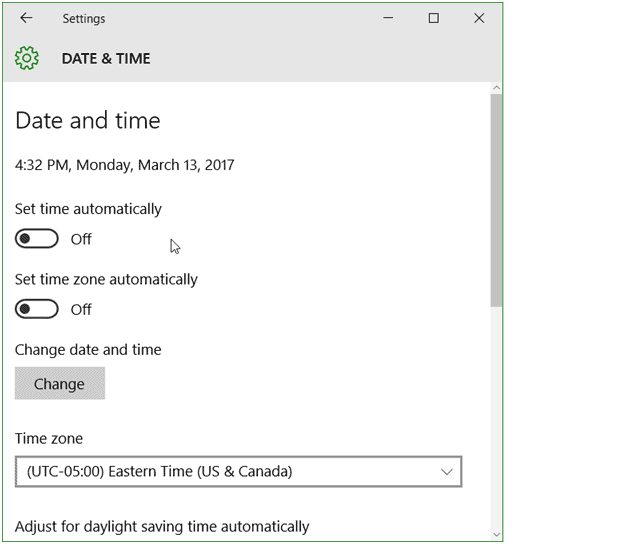Go back using the arrow in title bar

26,18
